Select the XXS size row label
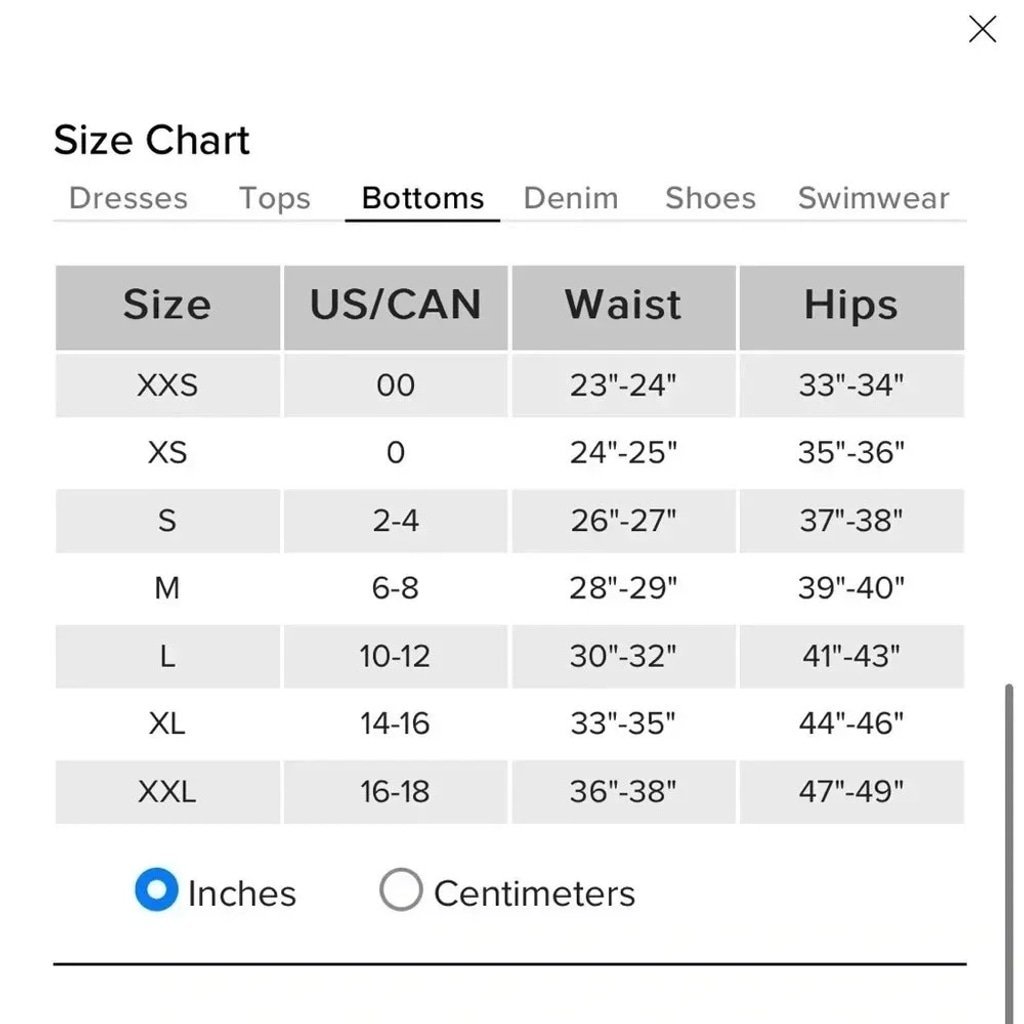Screen dimensions: 1024x1024 click(x=167, y=385)
